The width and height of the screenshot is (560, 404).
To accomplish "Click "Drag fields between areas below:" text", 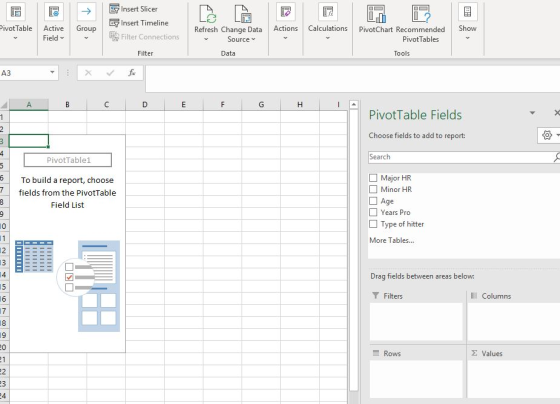I will click(x=422, y=276).
